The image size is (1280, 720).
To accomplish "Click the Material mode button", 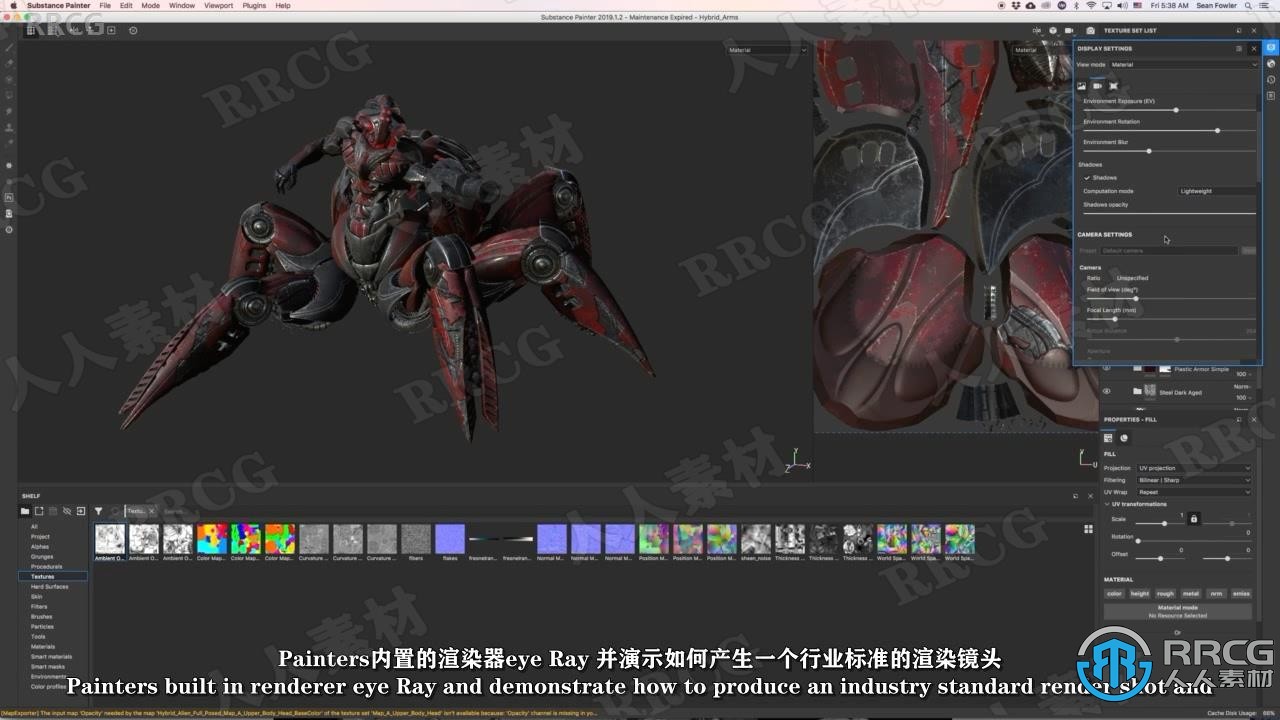I will (x=1177, y=611).
